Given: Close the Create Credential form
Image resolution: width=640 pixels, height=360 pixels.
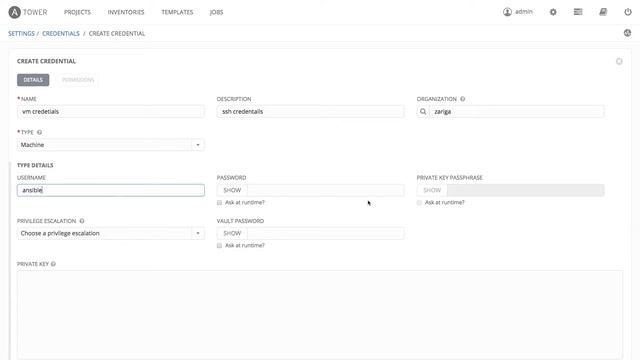Looking at the screenshot, I should (619, 61).
